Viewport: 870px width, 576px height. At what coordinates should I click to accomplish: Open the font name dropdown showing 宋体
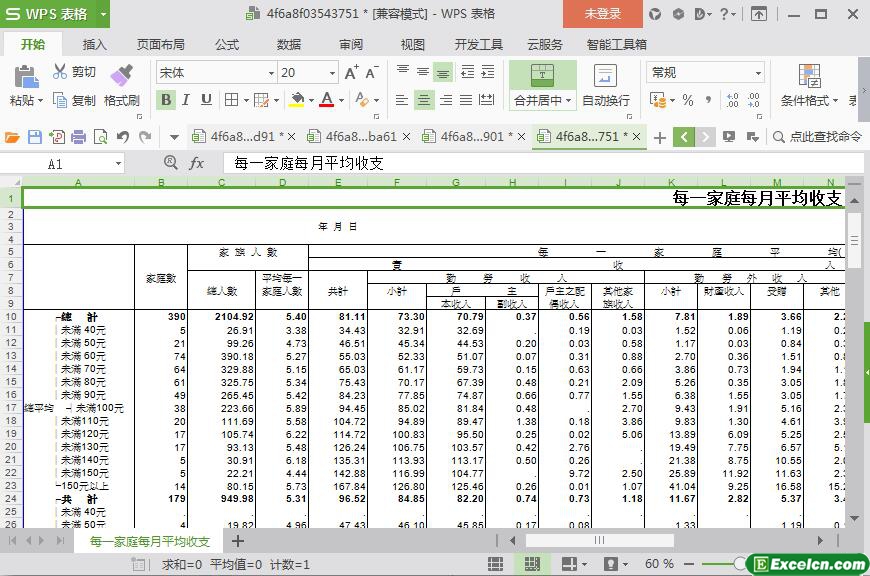pos(270,73)
